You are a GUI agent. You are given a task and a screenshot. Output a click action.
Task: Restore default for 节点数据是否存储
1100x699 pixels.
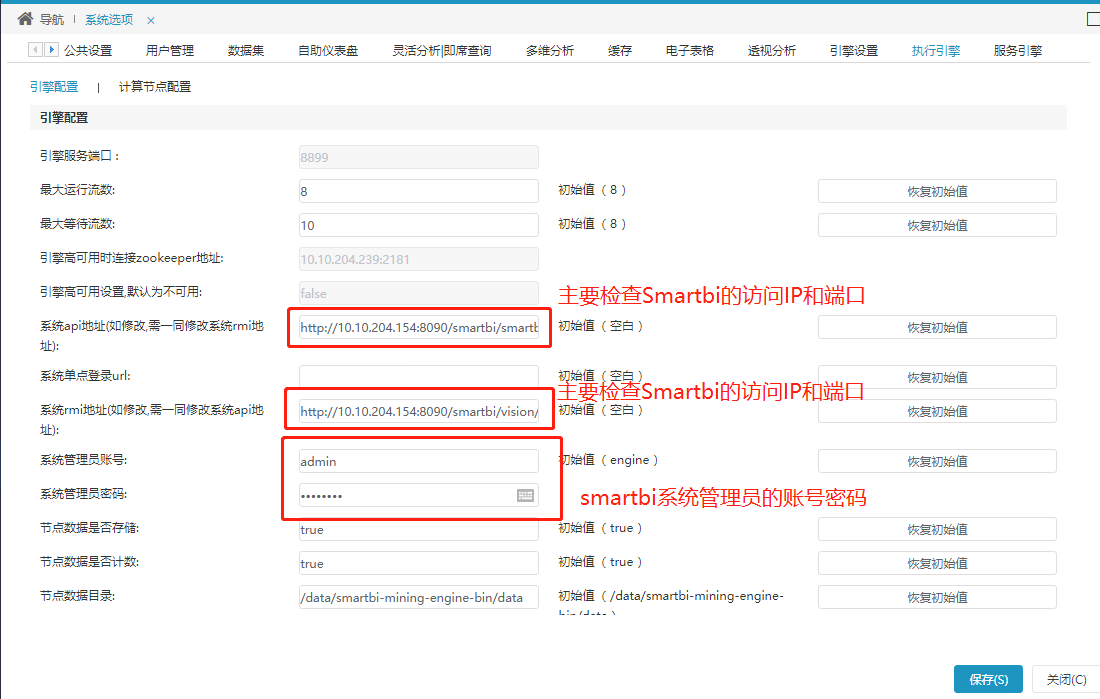tap(937, 529)
